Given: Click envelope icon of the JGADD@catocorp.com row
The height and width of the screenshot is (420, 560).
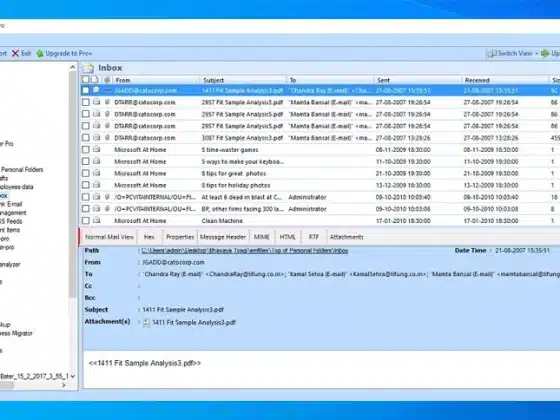Looking at the screenshot, I should (x=96, y=90).
